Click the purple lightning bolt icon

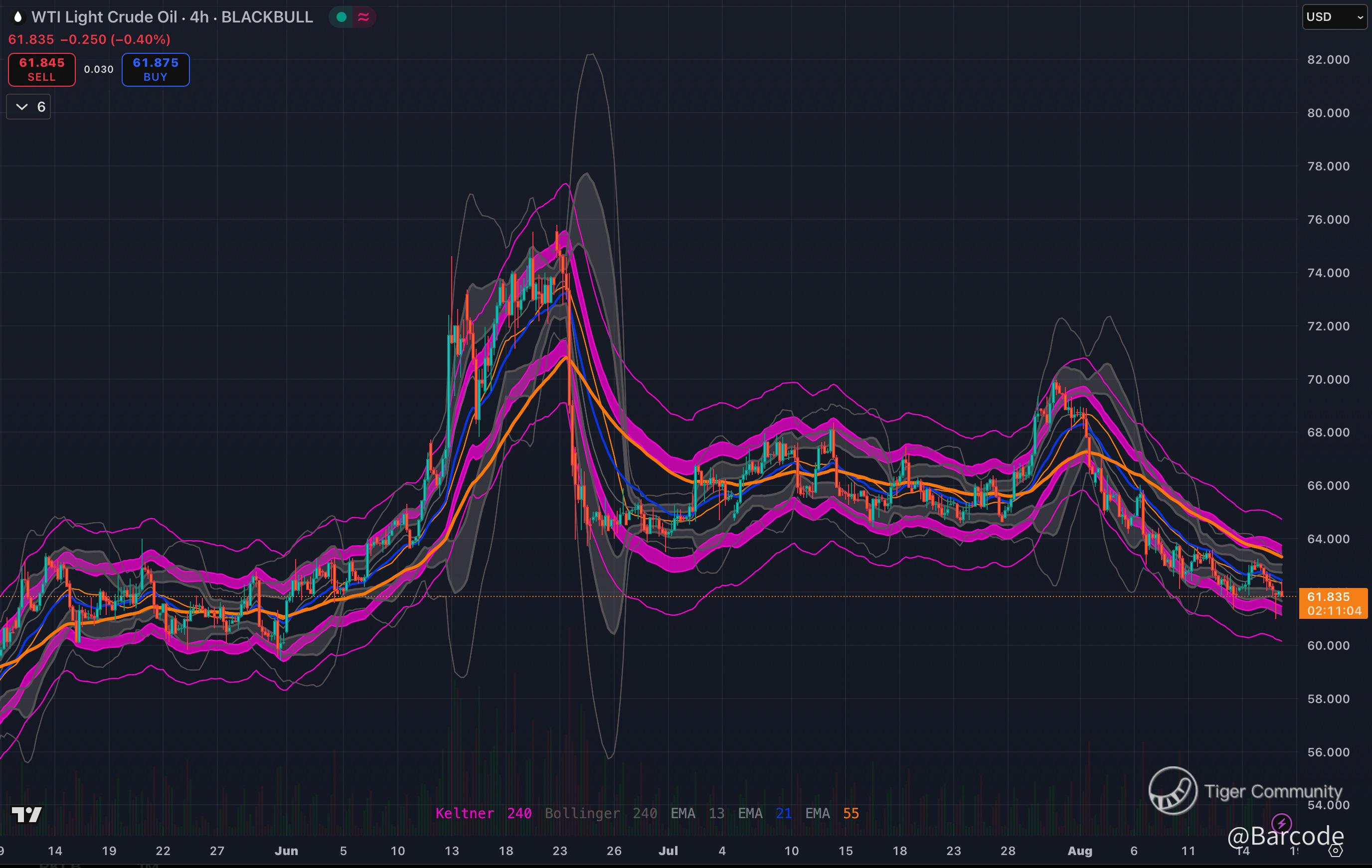tap(1281, 823)
